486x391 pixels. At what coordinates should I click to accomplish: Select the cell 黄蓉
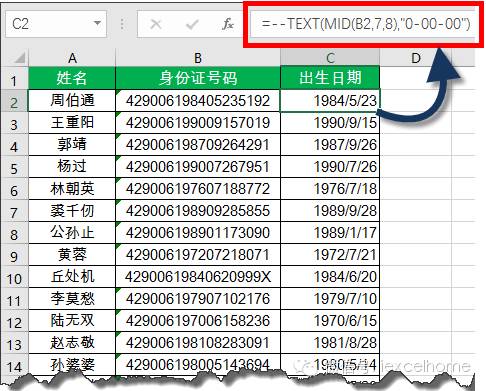(72, 255)
